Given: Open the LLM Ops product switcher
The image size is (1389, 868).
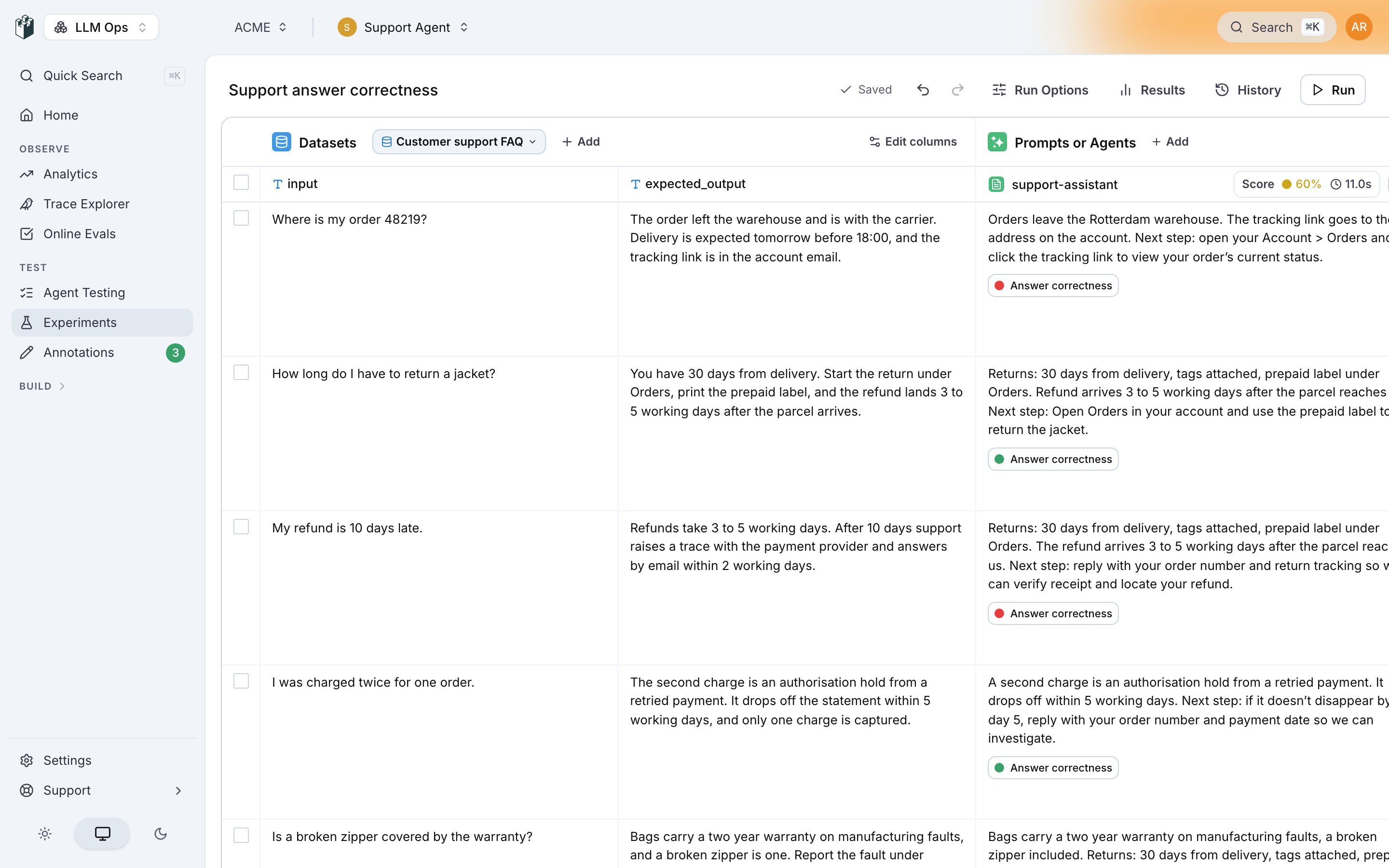Looking at the screenshot, I should [101, 27].
